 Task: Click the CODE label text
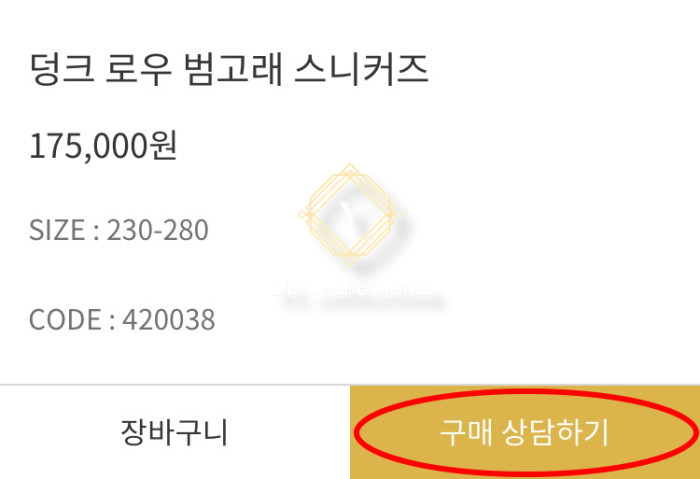click(65, 320)
